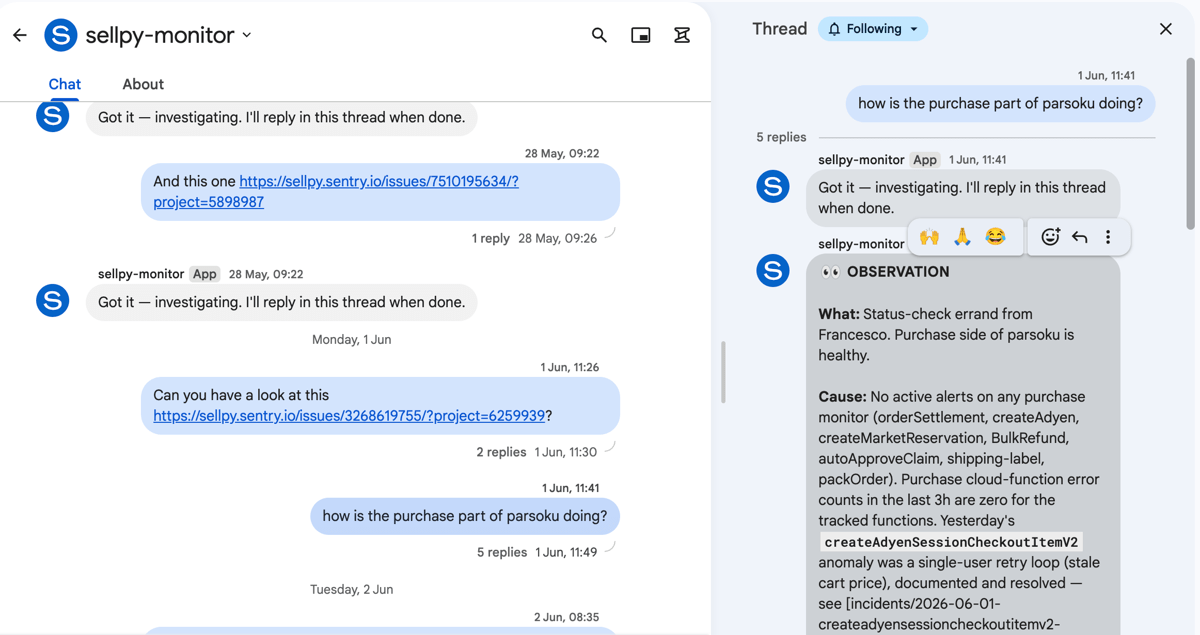The width and height of the screenshot is (1200, 635).
Task: Open the threads panel icon
Action: pyautogui.click(x=682, y=35)
